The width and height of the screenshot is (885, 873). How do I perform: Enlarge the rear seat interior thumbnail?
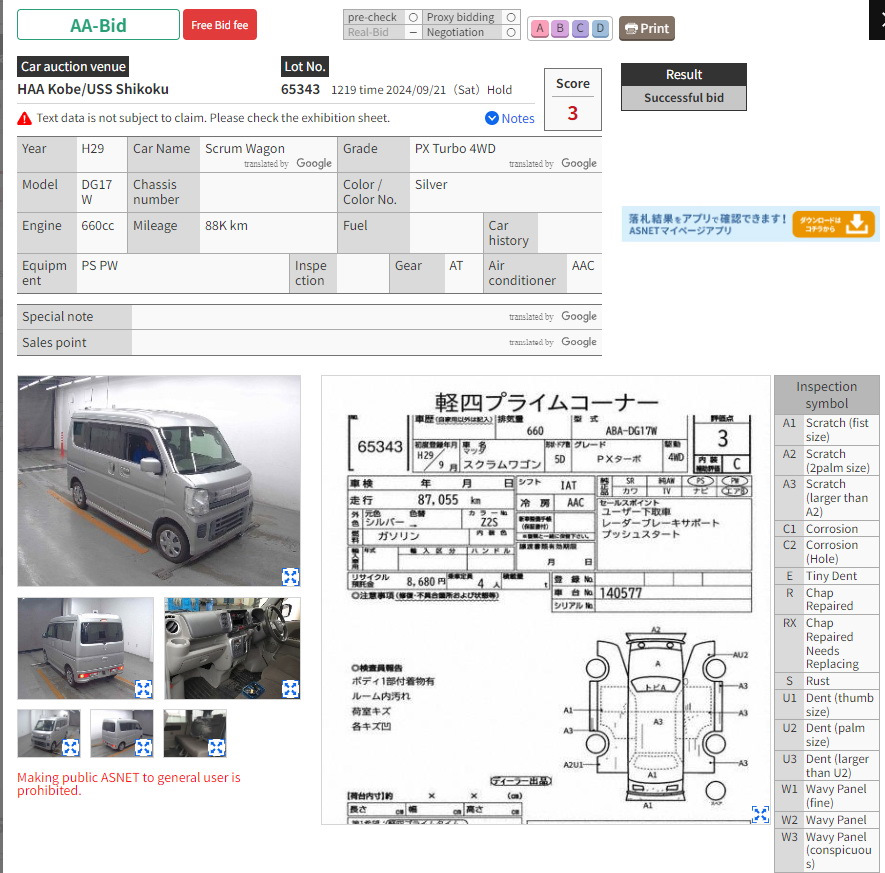(x=217, y=747)
